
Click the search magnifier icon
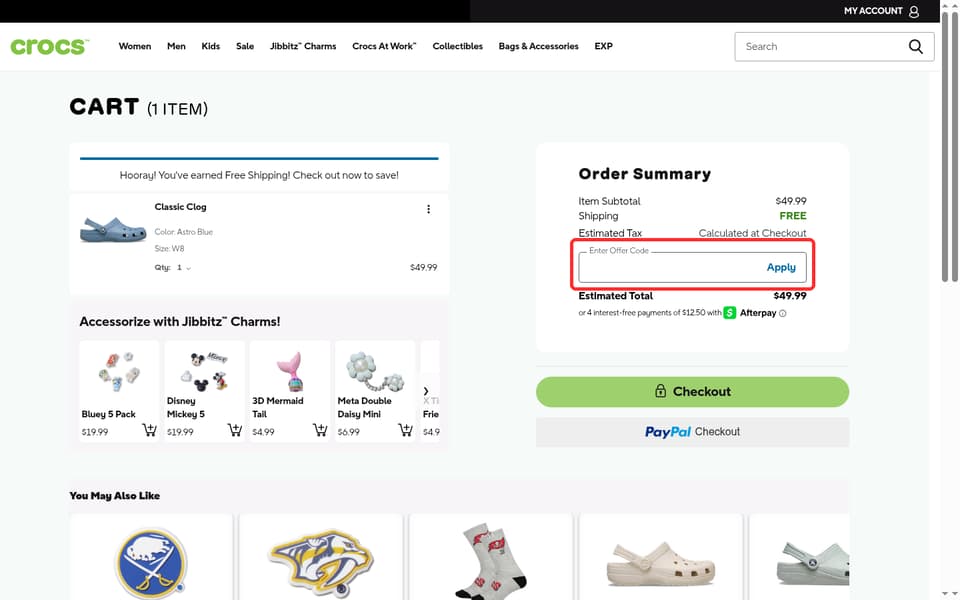pos(915,47)
